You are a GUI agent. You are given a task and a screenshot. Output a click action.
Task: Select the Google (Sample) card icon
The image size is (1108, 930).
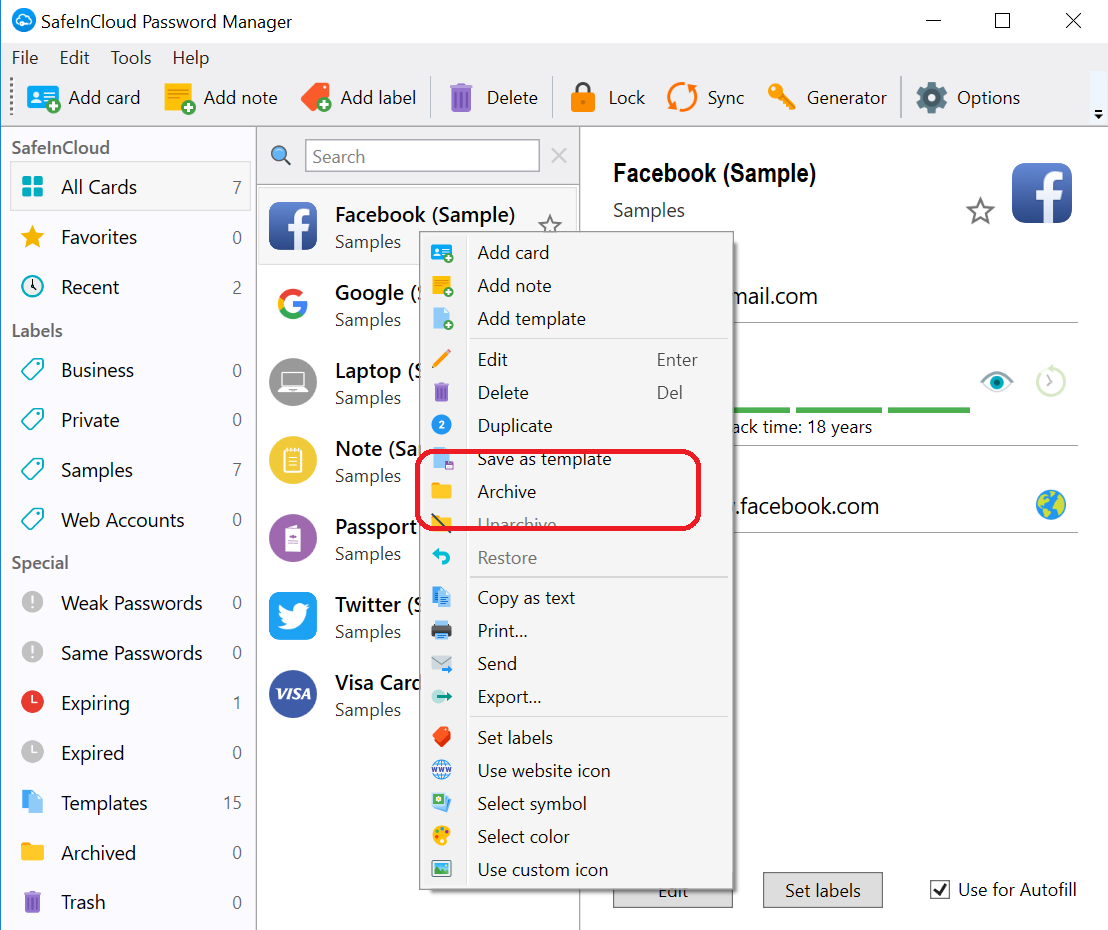[x=293, y=305]
